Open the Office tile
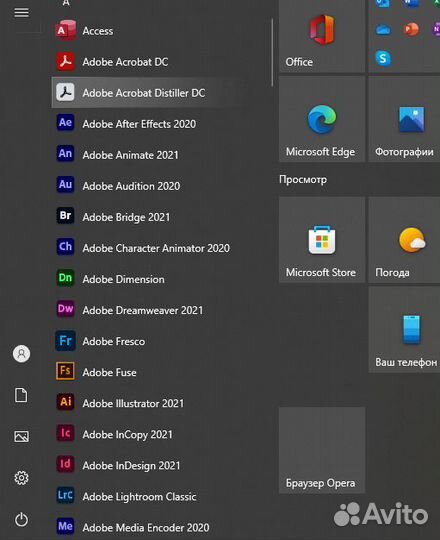The width and height of the screenshot is (440, 540). pyautogui.click(x=322, y=36)
